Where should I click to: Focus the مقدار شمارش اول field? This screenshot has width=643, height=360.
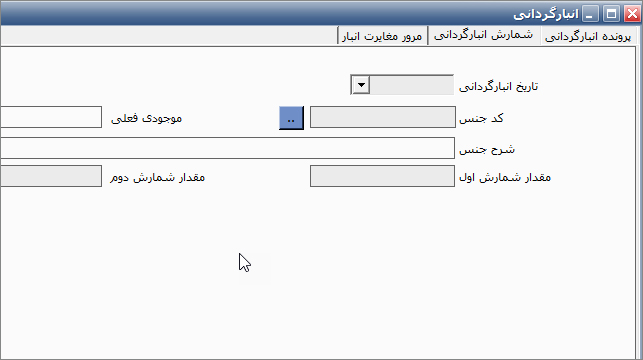click(x=382, y=176)
